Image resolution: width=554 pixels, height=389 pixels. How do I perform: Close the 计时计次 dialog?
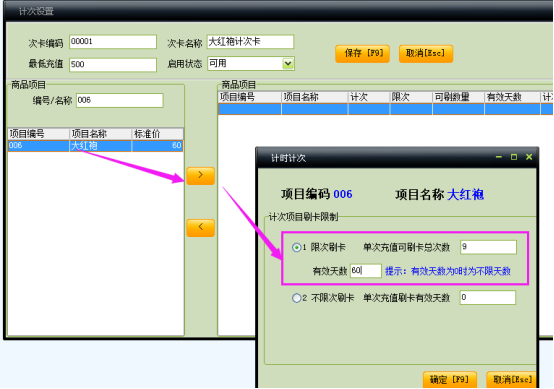click(529, 157)
